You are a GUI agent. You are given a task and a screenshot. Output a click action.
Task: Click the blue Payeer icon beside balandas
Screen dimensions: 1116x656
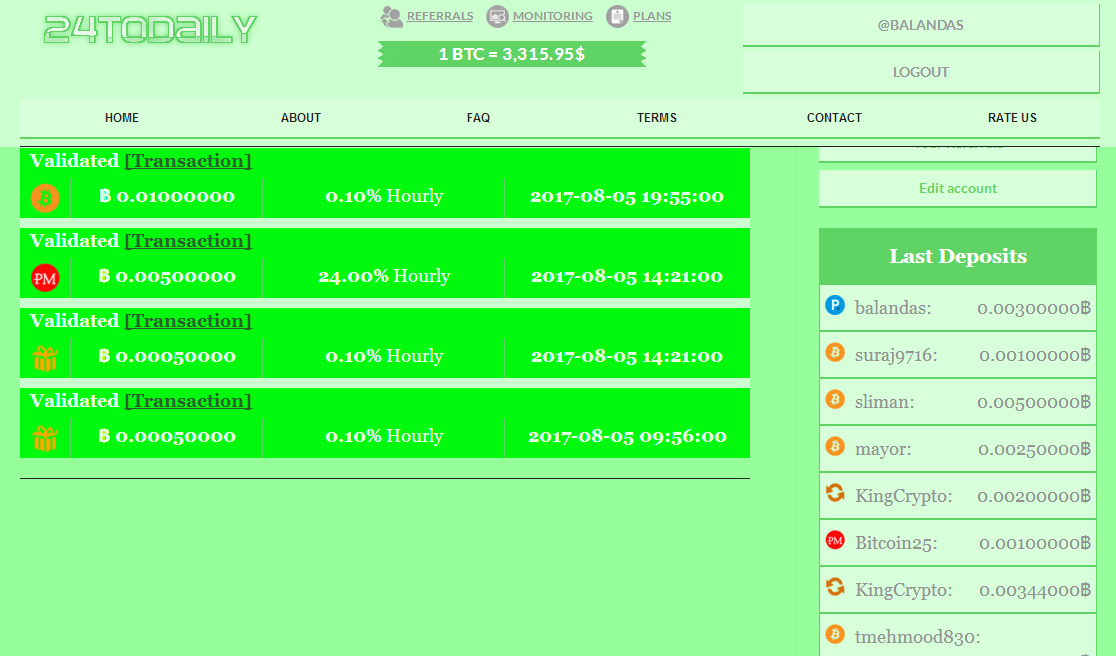click(x=835, y=306)
